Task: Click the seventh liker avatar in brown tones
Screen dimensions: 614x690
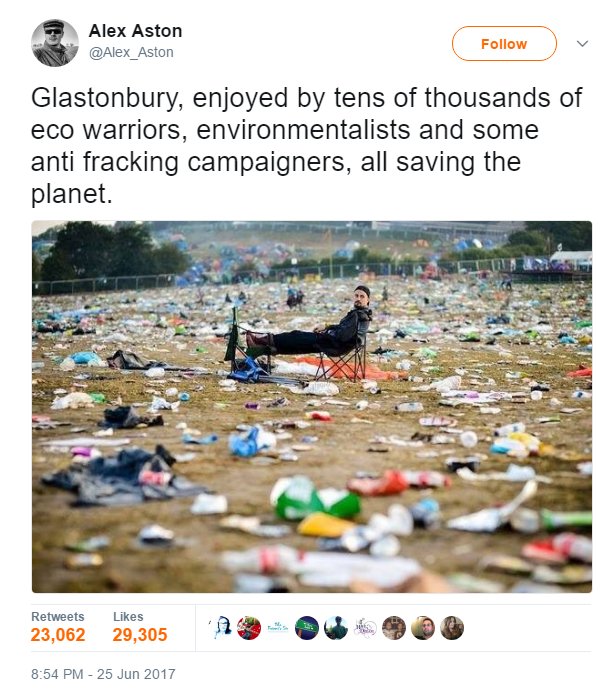Action: point(394,628)
